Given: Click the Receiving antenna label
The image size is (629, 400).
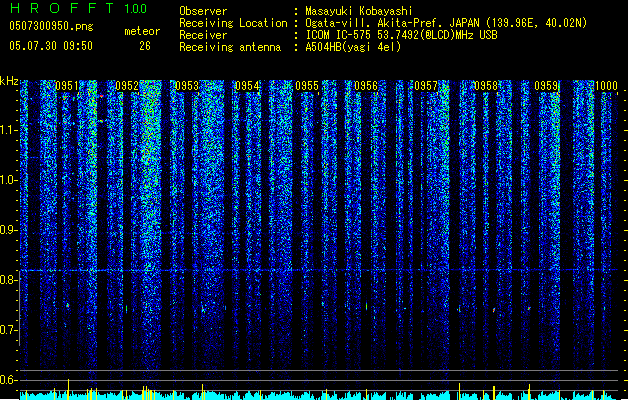Looking at the screenshot, I should click(230, 47).
